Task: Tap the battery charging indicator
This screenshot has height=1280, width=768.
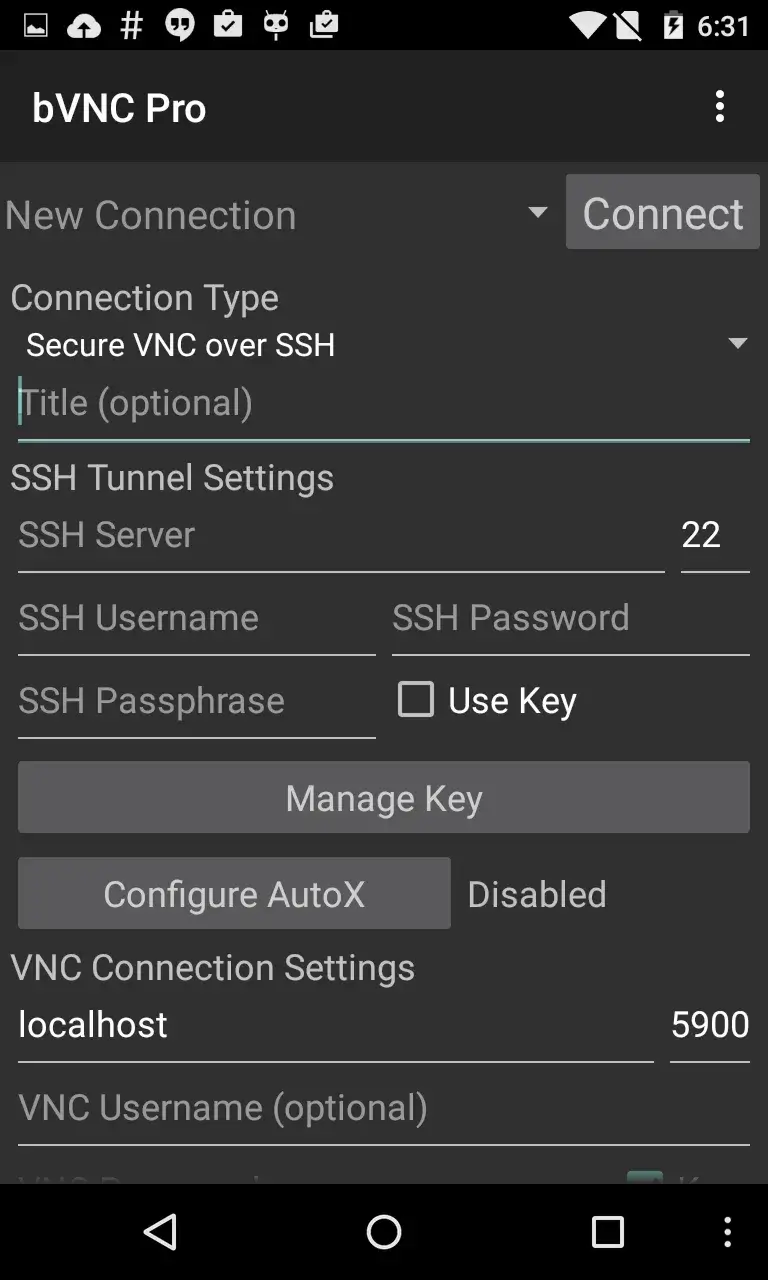Action: [x=675, y=27]
